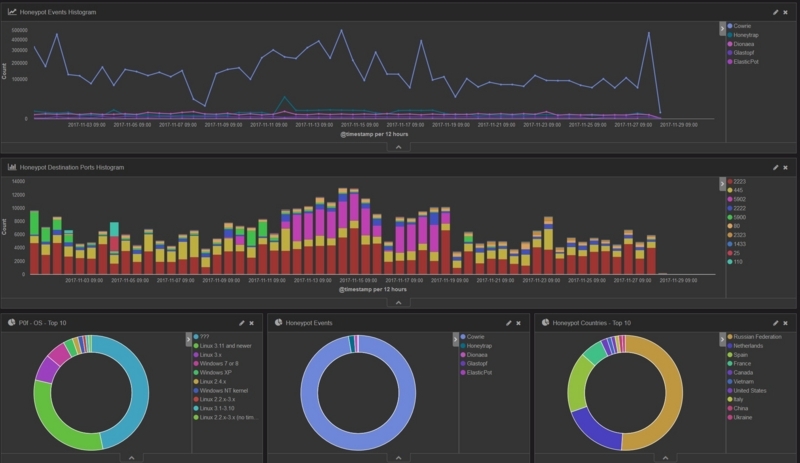Collapse spy panel under Honeypot Events Histogram
The width and height of the screenshot is (800, 463).
click(398, 147)
